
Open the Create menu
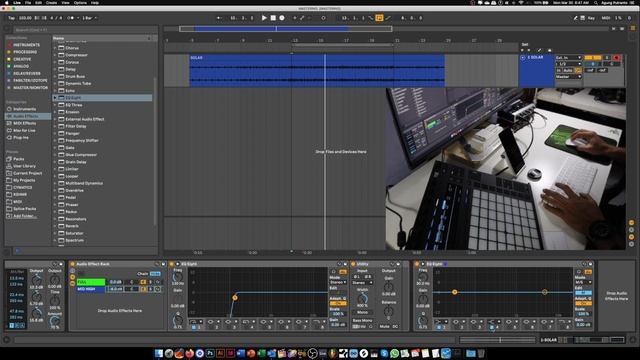51,2
